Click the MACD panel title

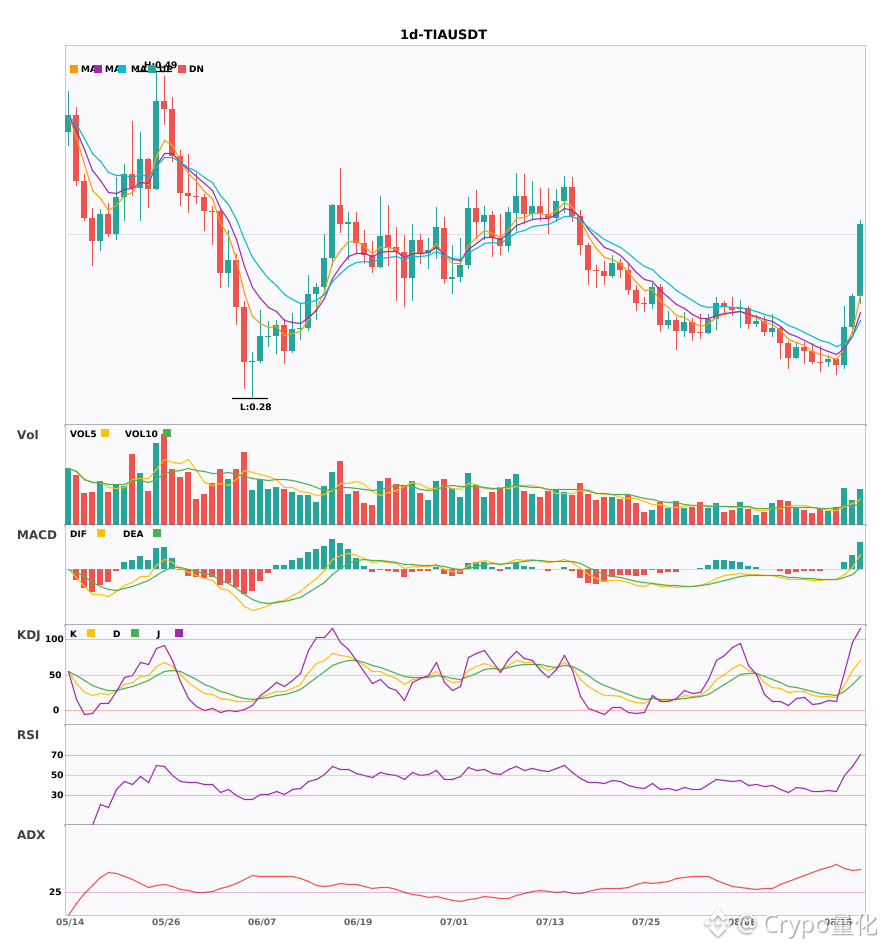tap(36, 535)
